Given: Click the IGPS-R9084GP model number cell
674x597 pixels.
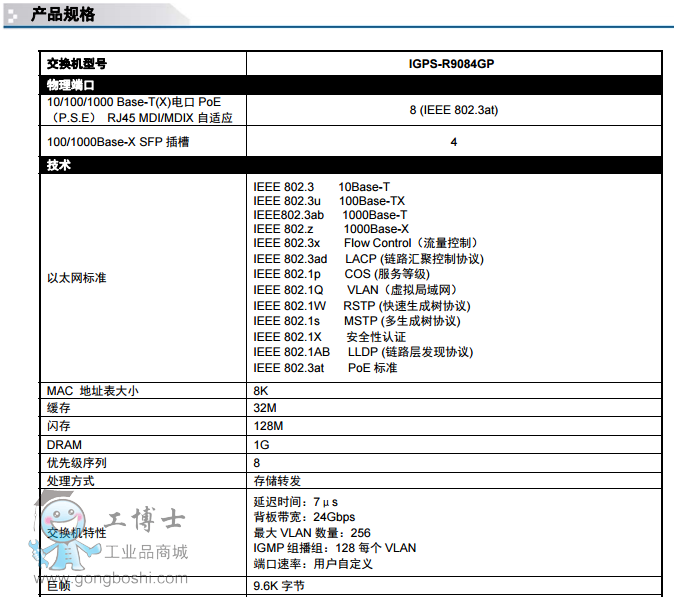Looking at the screenshot, I should pos(453,63).
